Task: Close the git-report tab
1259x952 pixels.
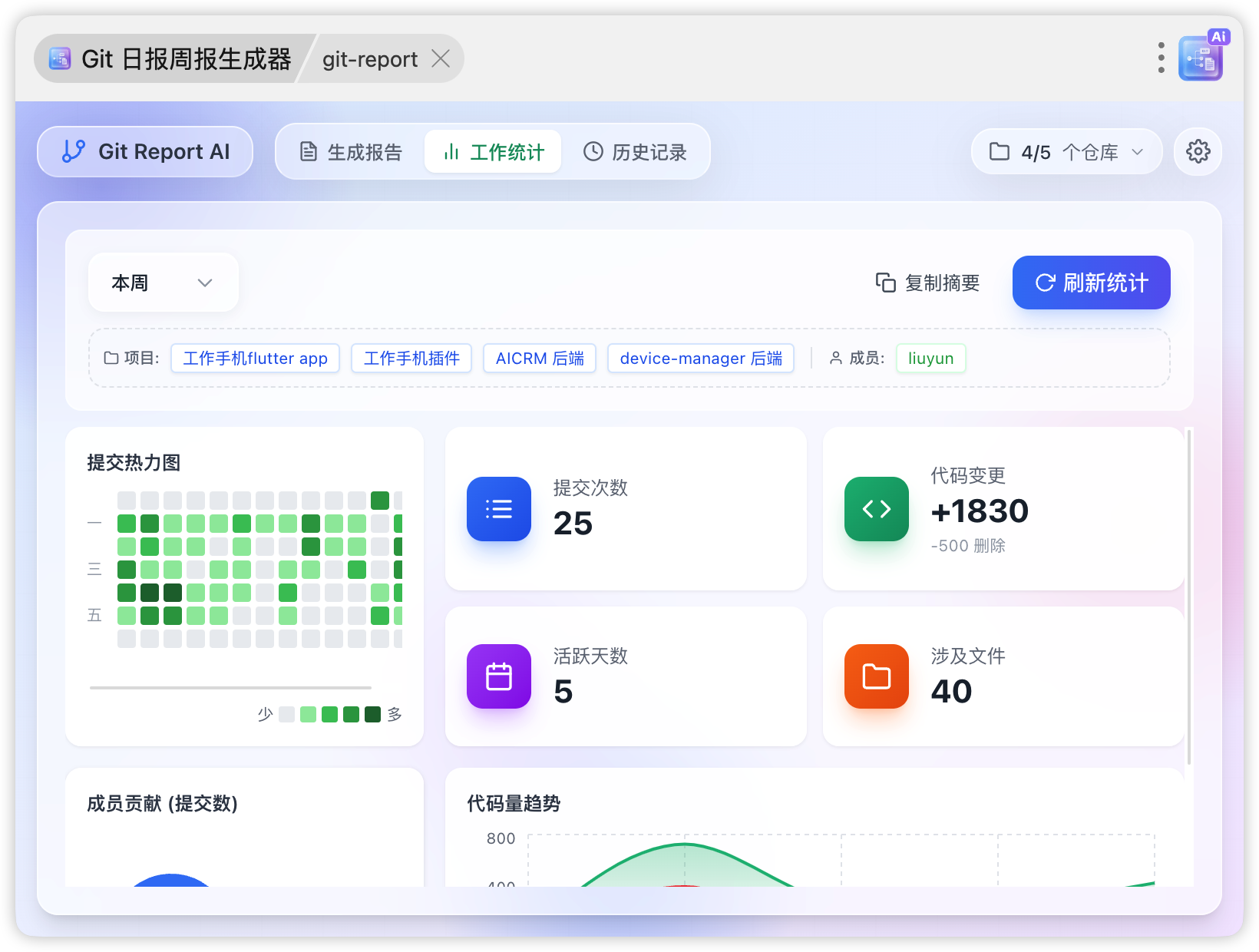Action: tap(441, 58)
